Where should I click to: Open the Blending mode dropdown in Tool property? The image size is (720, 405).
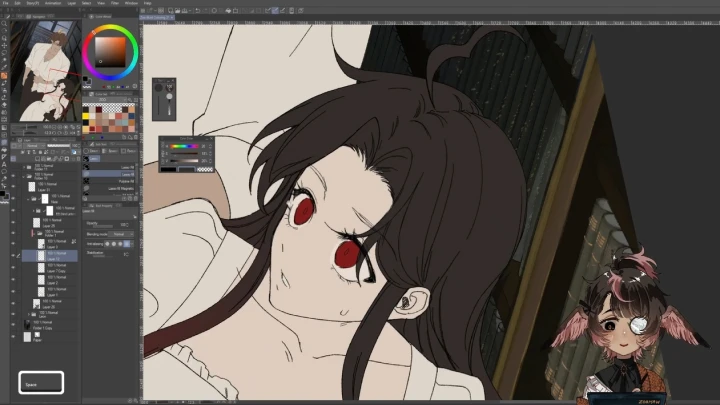tap(122, 234)
